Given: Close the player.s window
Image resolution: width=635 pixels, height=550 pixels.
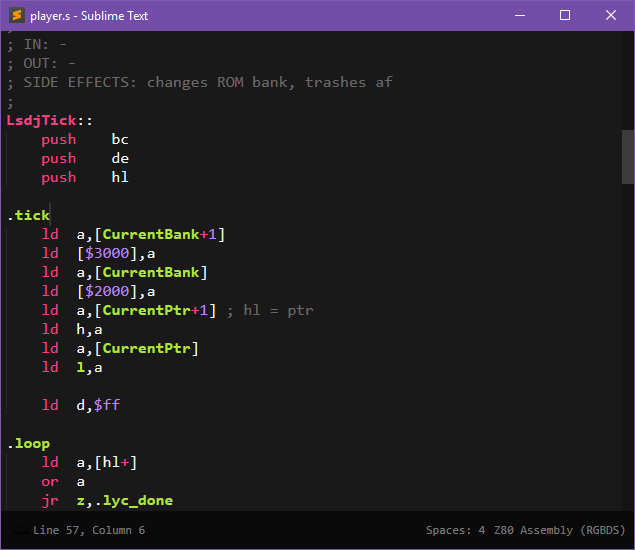Looking at the screenshot, I should [x=611, y=15].
